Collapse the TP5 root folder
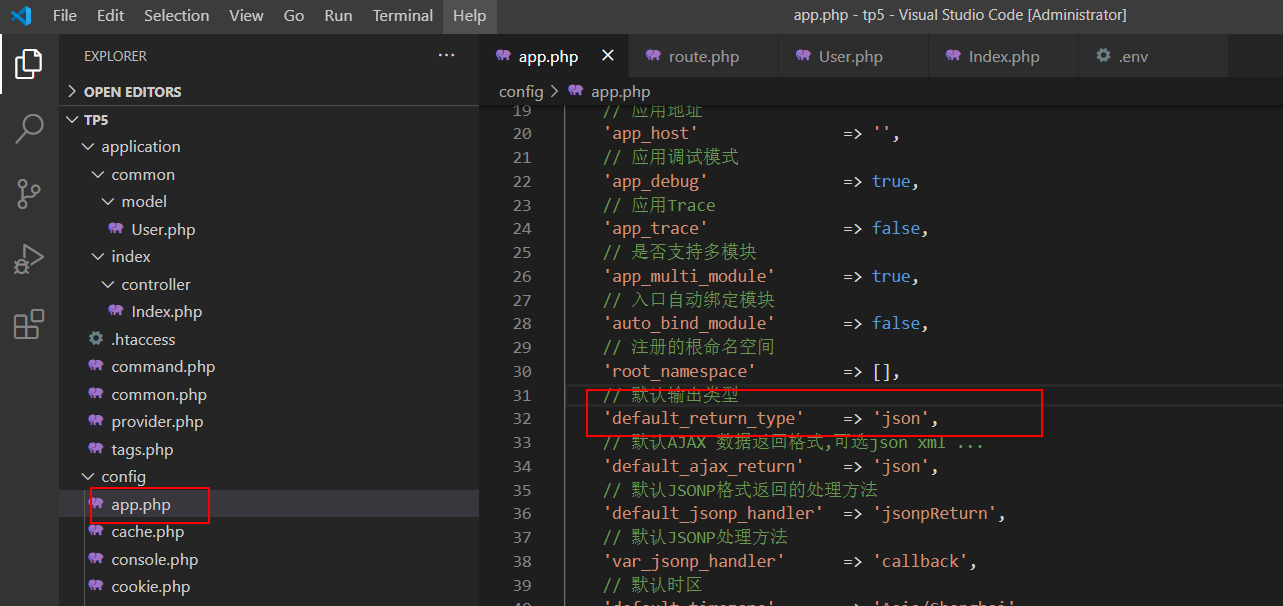This screenshot has width=1283, height=606. pyautogui.click(x=269, y=119)
